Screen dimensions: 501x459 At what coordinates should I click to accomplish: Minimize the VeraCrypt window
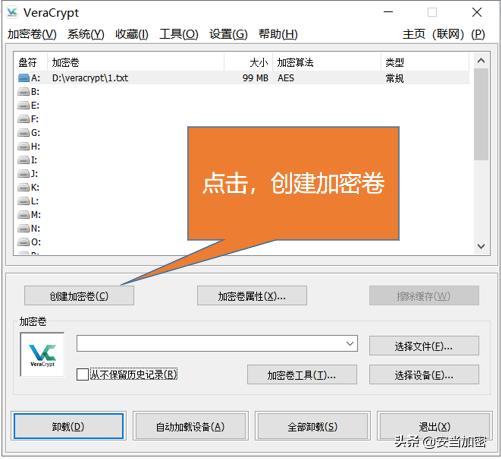click(x=388, y=12)
